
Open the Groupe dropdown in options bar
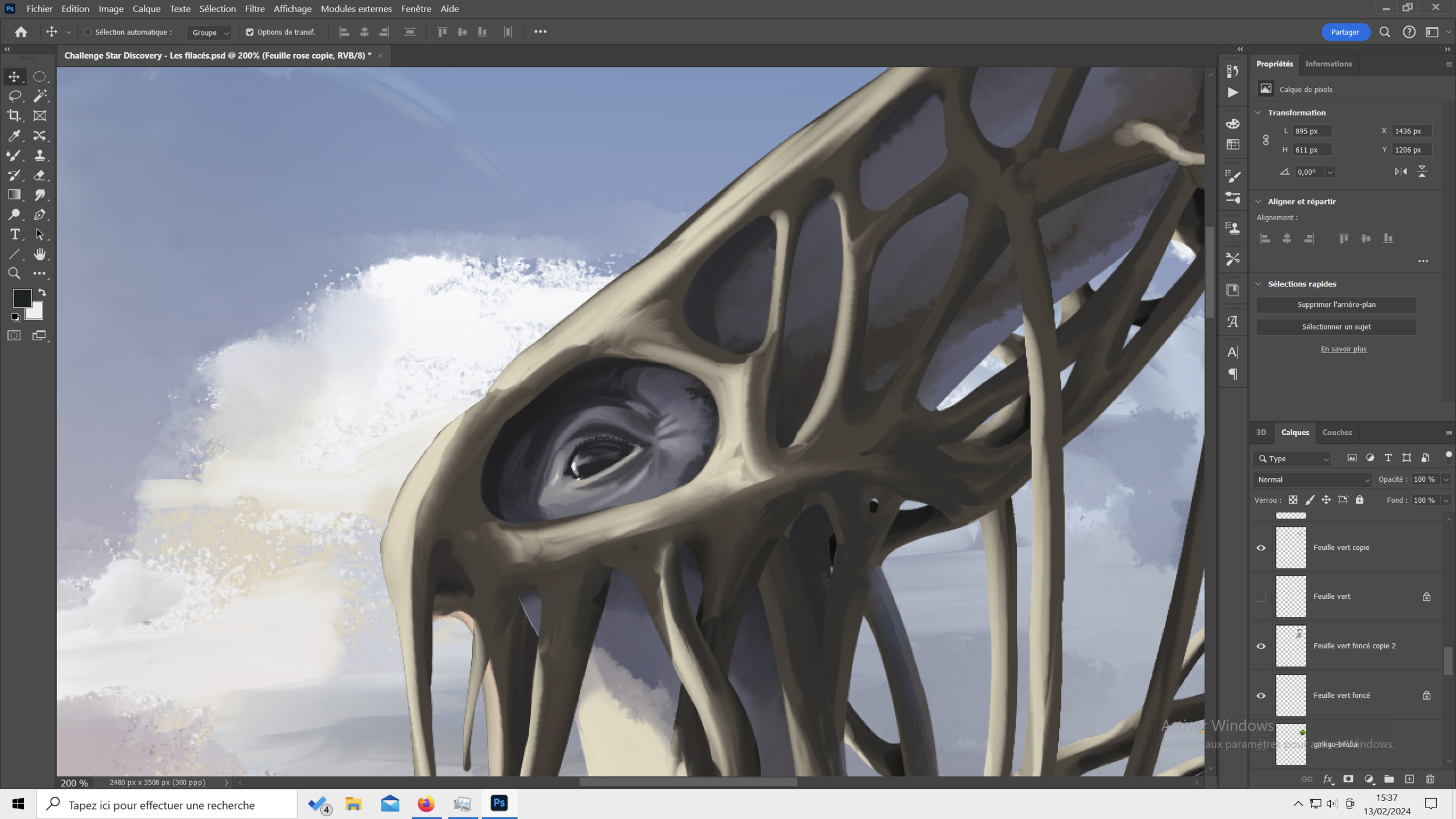[x=210, y=33]
